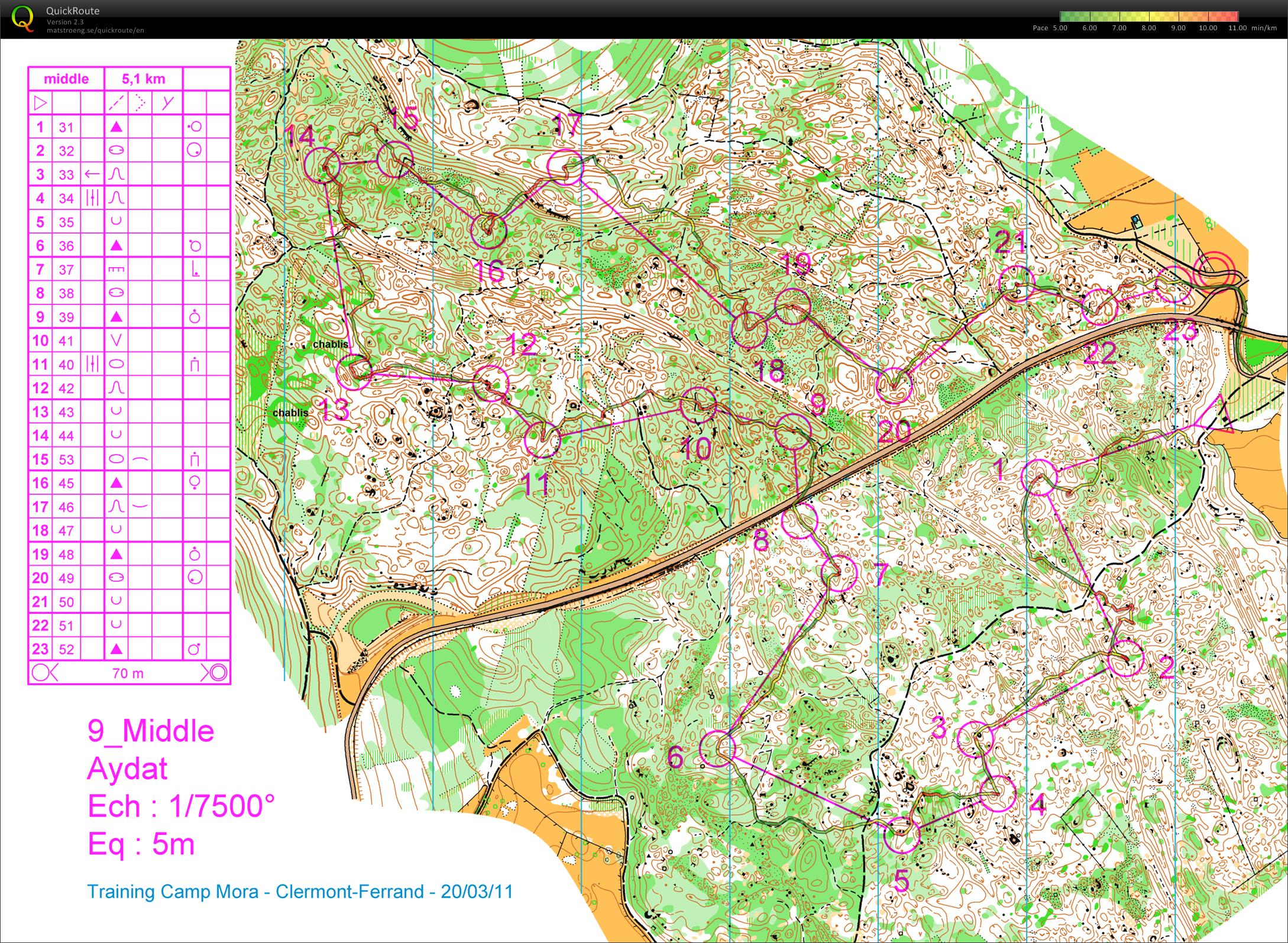Click control code 31 in the table
The width and height of the screenshot is (1288, 943).
point(66,127)
